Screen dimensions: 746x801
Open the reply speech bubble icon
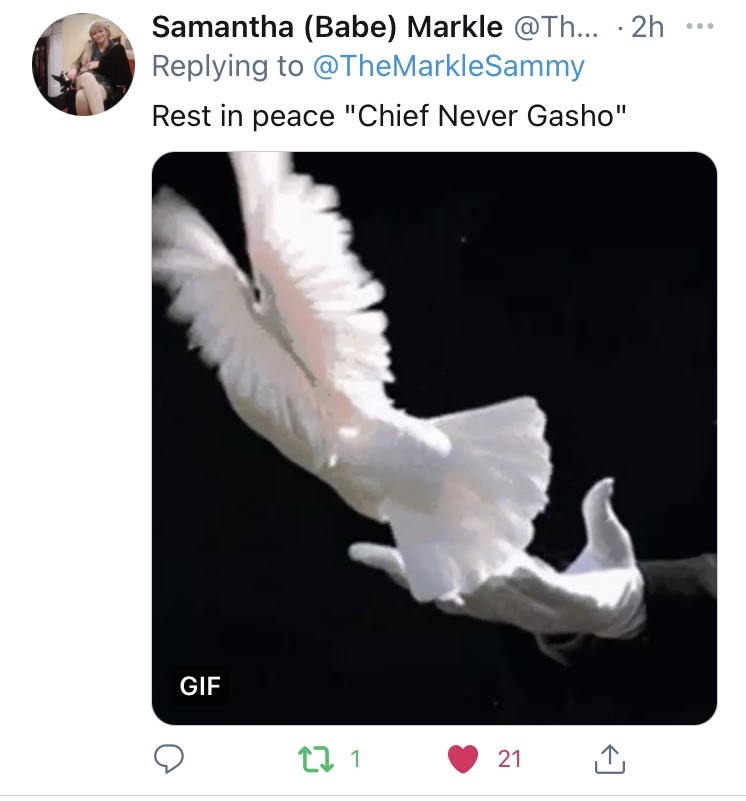pos(169,759)
